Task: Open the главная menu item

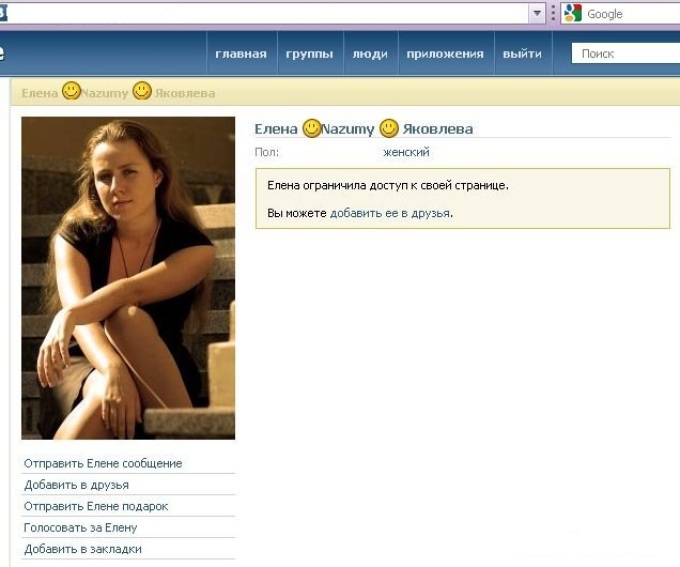Action: [x=241, y=54]
